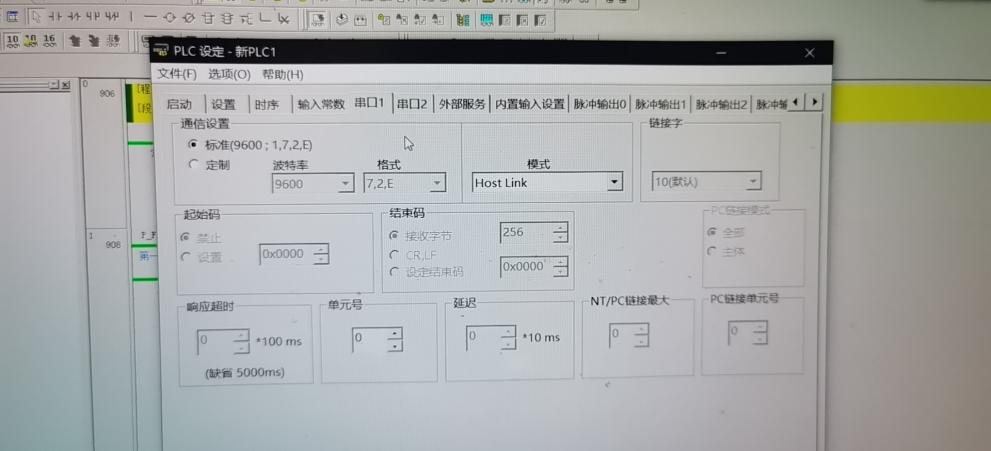The image size is (991, 451).
Task: Click the 单元号 unit number field
Action: click(371, 339)
